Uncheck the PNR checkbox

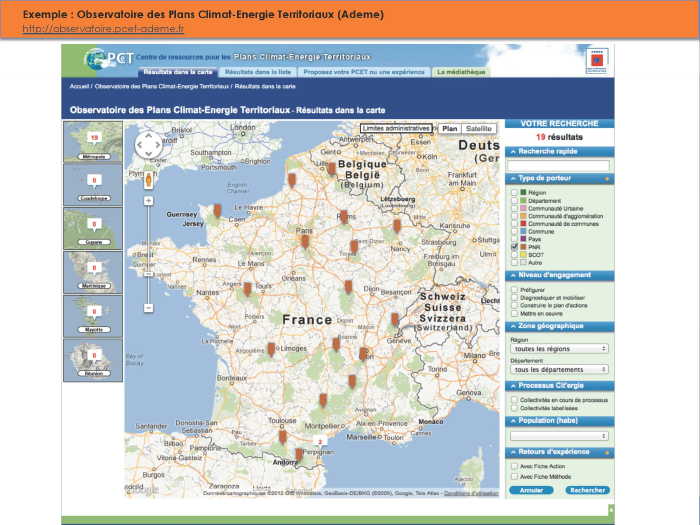[514, 247]
